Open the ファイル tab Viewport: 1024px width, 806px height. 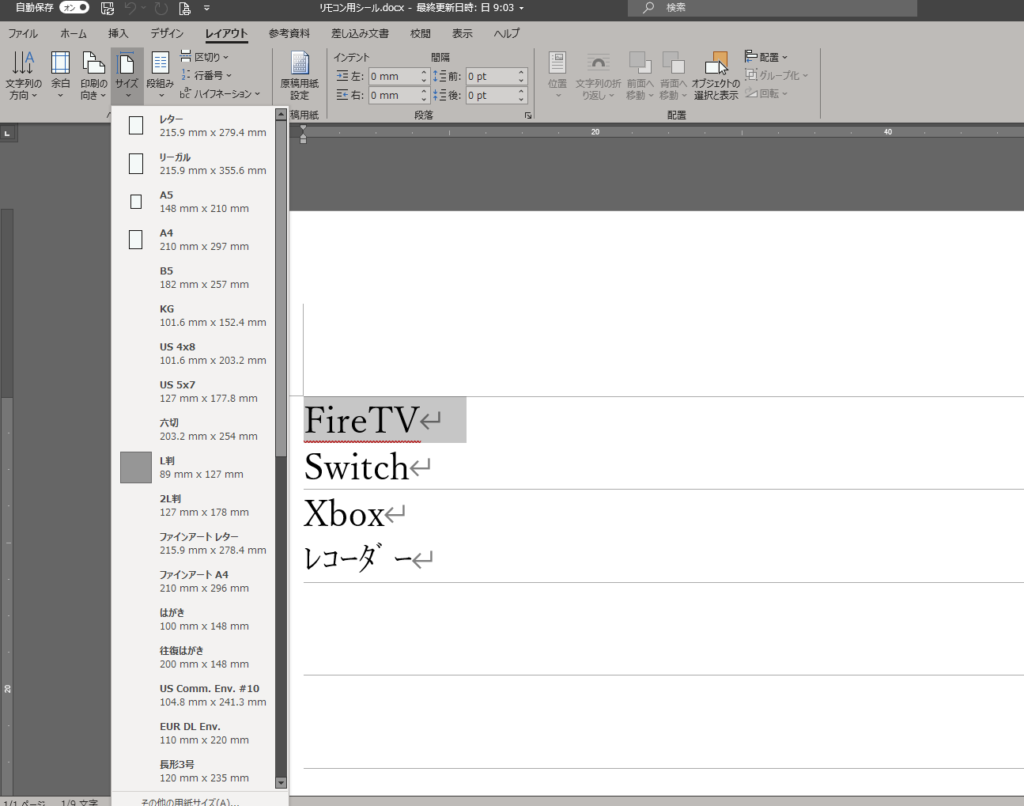tap(23, 33)
